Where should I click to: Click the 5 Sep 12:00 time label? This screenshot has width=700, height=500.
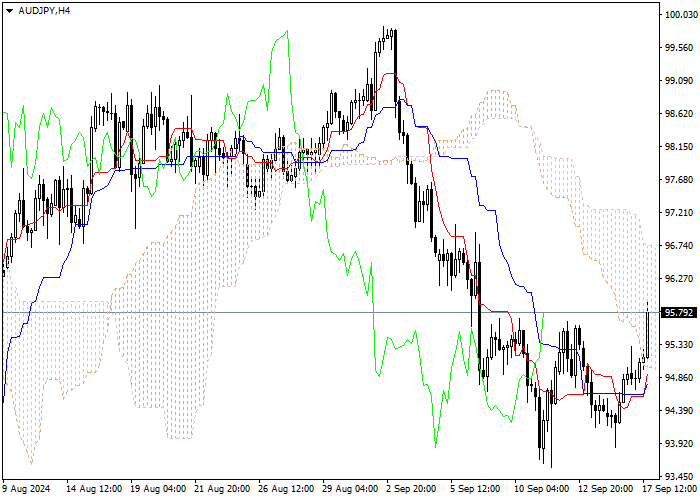coord(475,489)
